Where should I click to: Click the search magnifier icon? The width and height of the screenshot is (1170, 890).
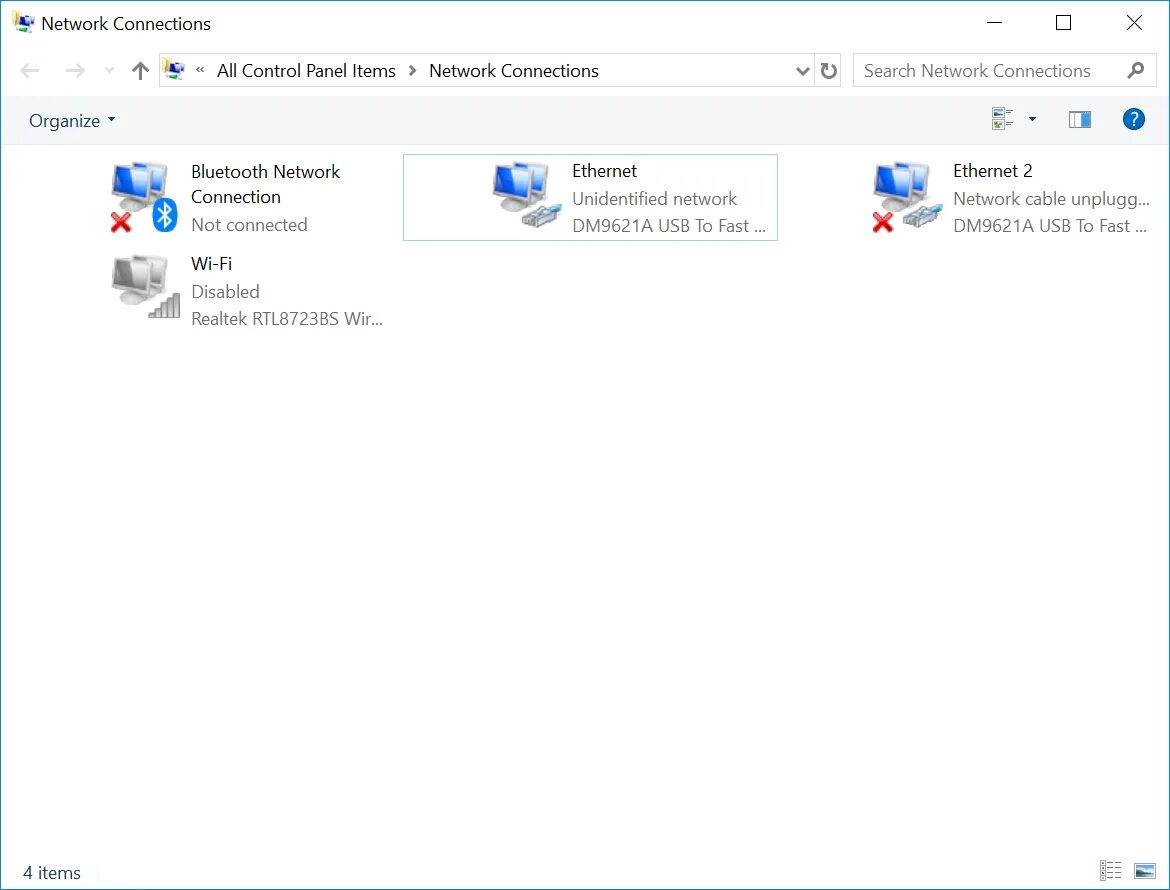click(x=1136, y=71)
